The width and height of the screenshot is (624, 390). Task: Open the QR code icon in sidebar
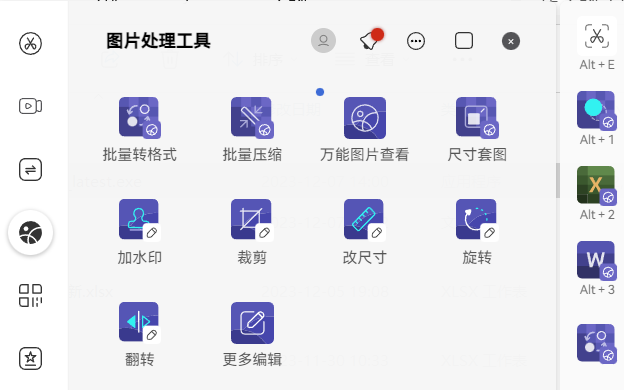[x=30, y=295]
